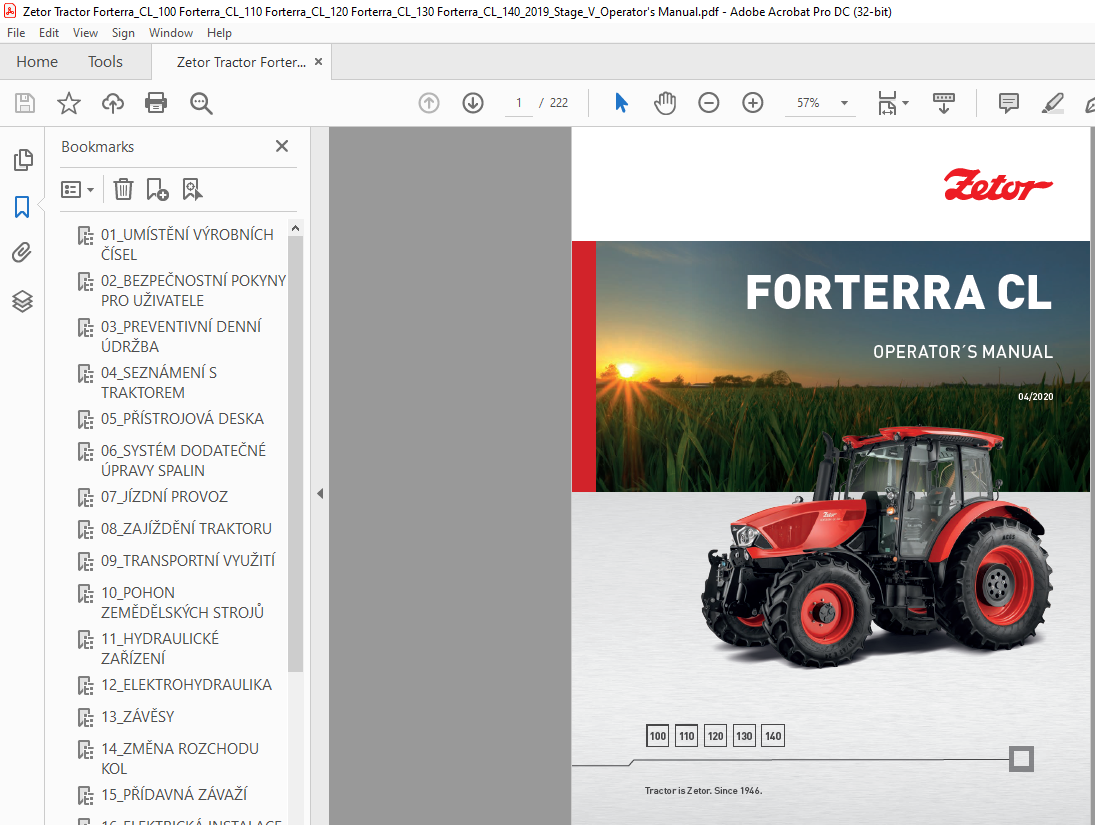Zoom in with the plus button
This screenshot has height=825, width=1095.
click(752, 103)
